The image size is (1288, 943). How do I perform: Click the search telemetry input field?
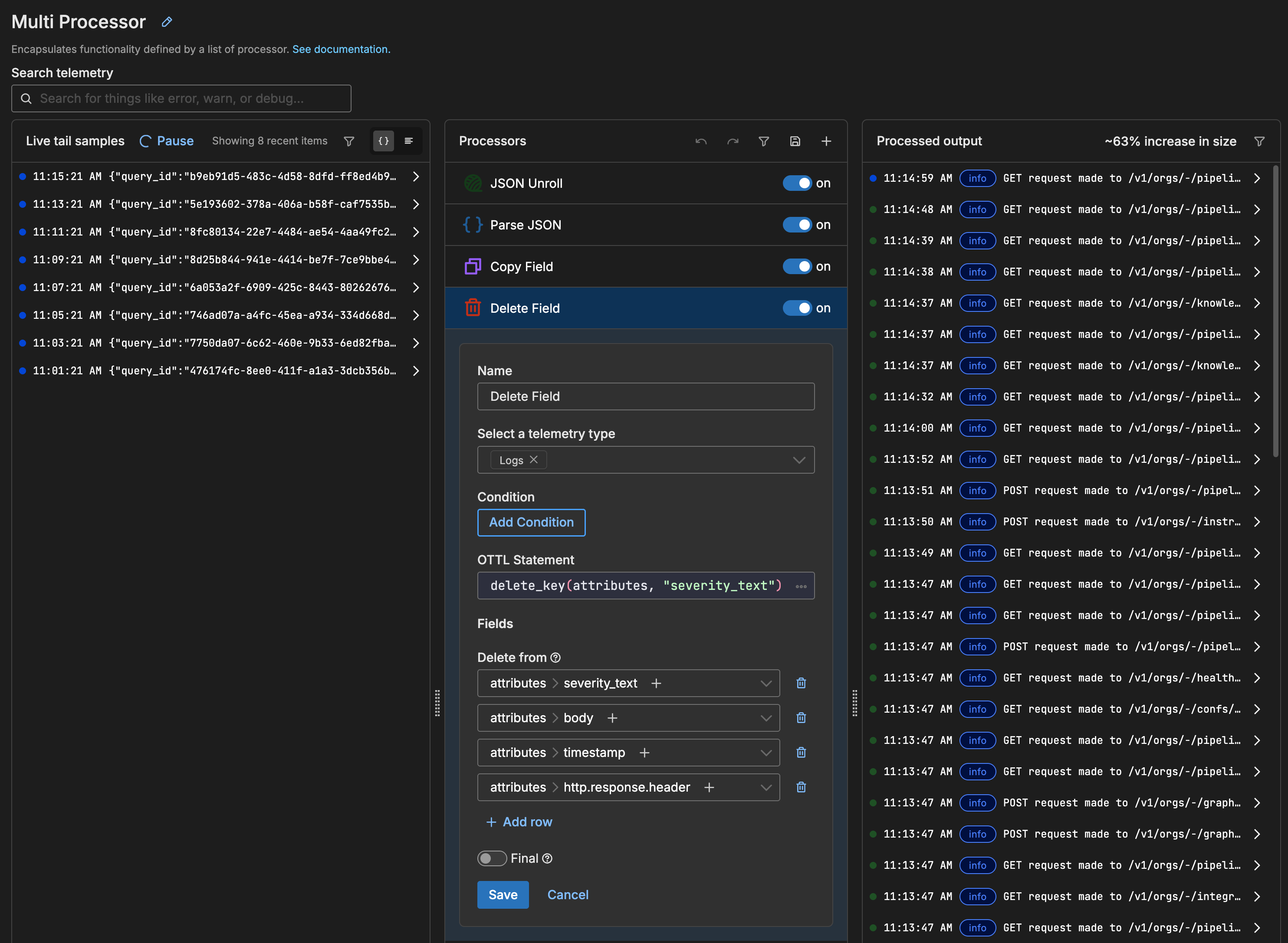pyautogui.click(x=181, y=98)
